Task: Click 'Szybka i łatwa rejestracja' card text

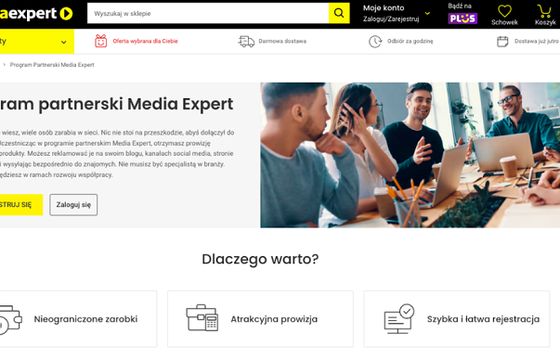Action: point(483,319)
